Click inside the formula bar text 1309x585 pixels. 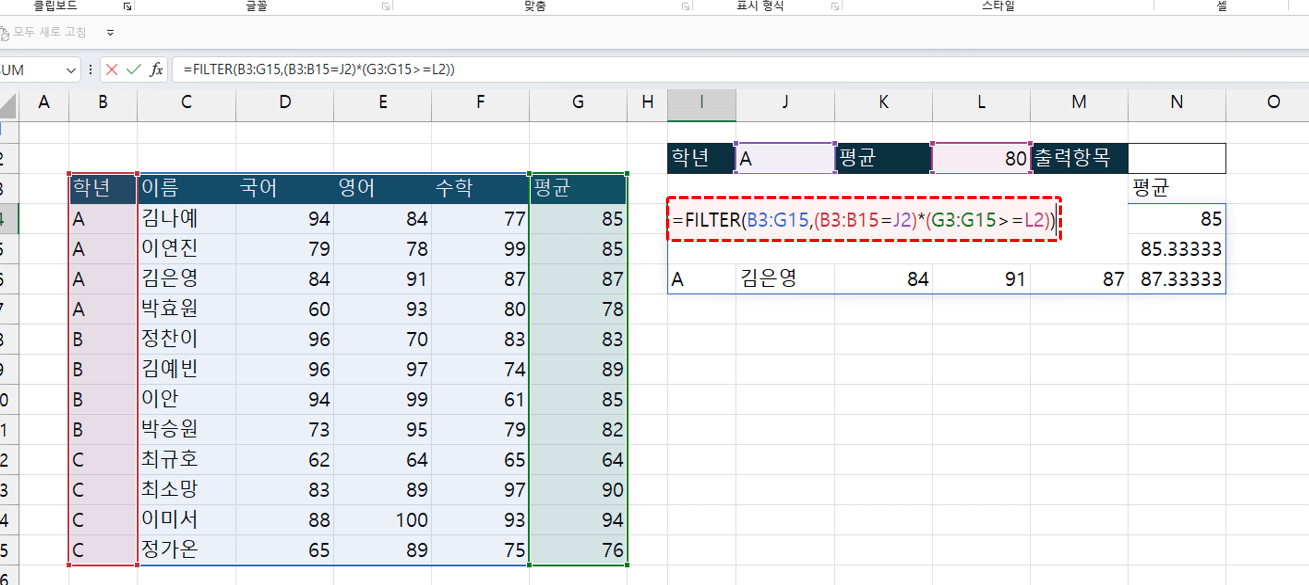pos(319,70)
